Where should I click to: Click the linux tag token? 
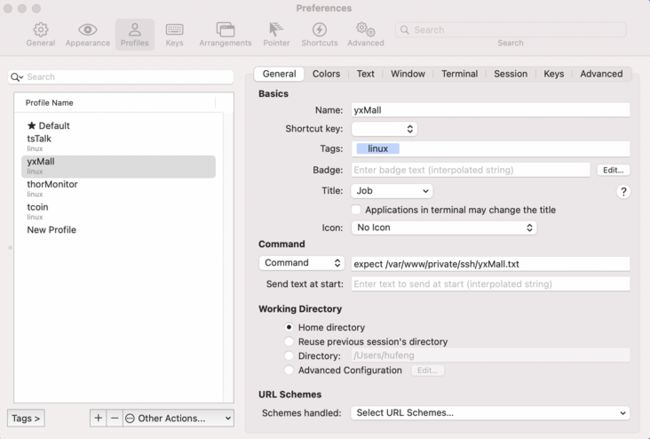(x=378, y=149)
